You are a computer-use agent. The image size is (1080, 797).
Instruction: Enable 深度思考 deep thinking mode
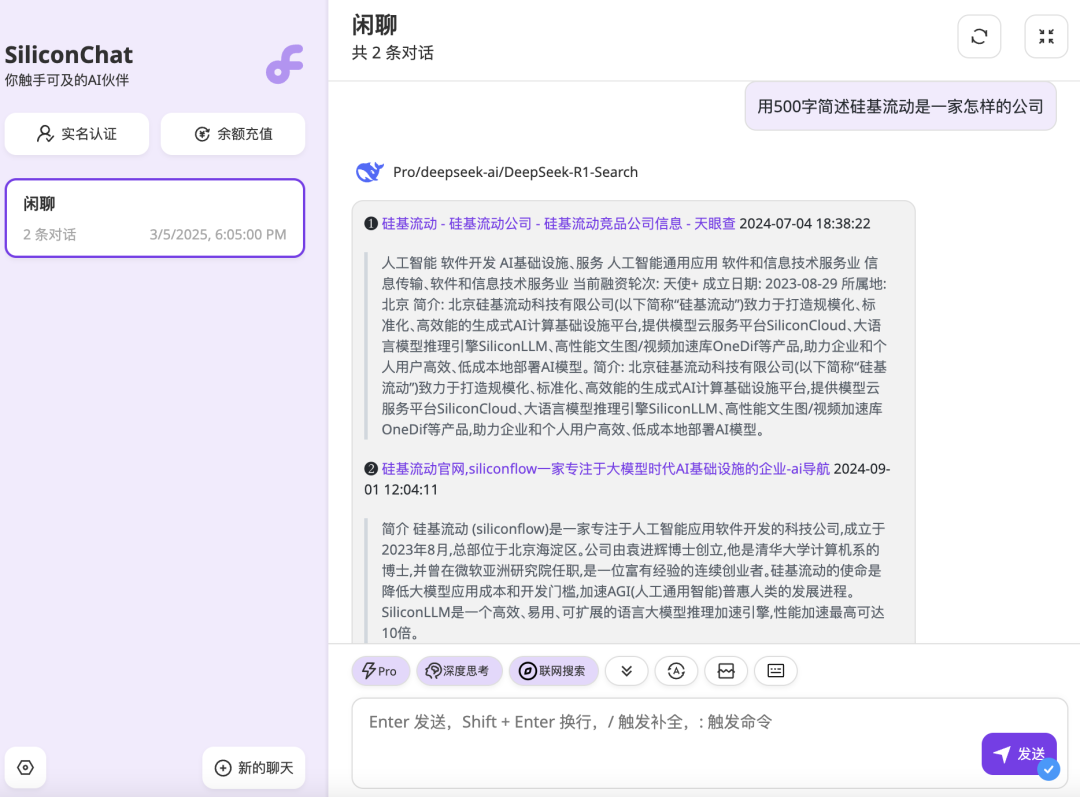459,671
